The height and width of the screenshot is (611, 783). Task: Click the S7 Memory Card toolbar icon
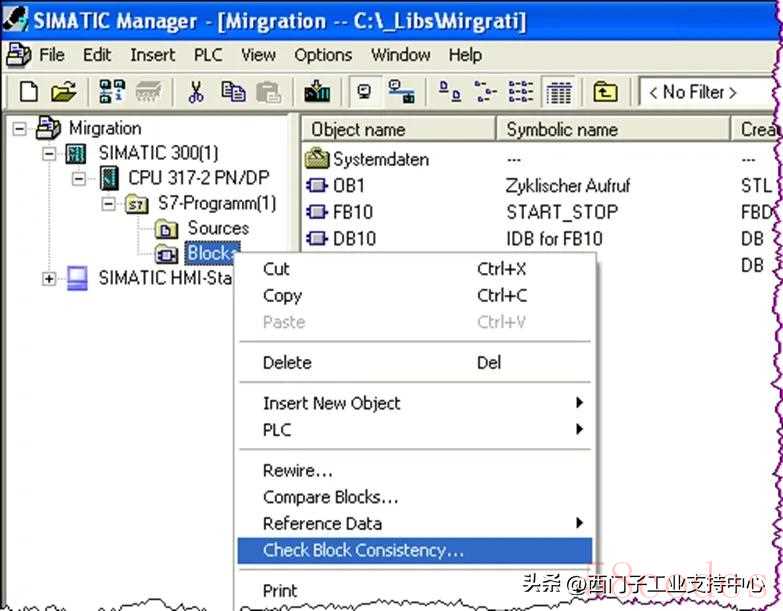pyautogui.click(x=148, y=92)
